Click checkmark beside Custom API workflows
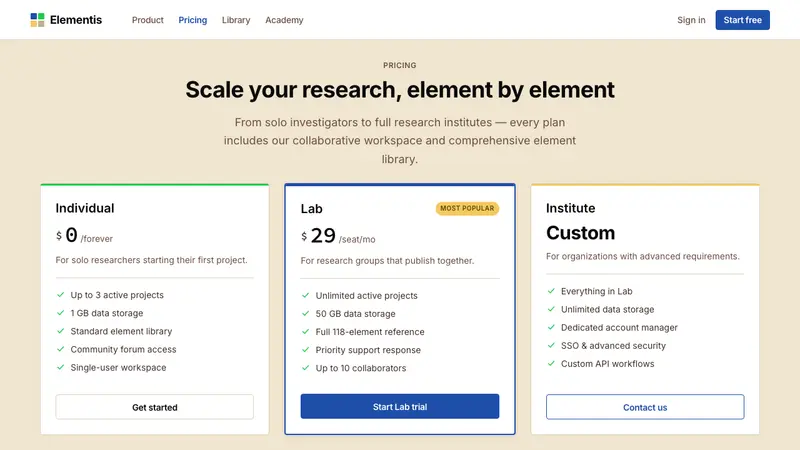 click(x=551, y=364)
